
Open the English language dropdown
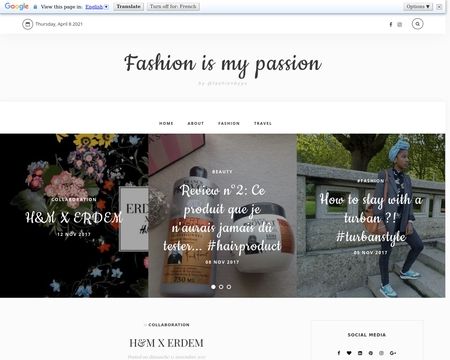pos(97,7)
